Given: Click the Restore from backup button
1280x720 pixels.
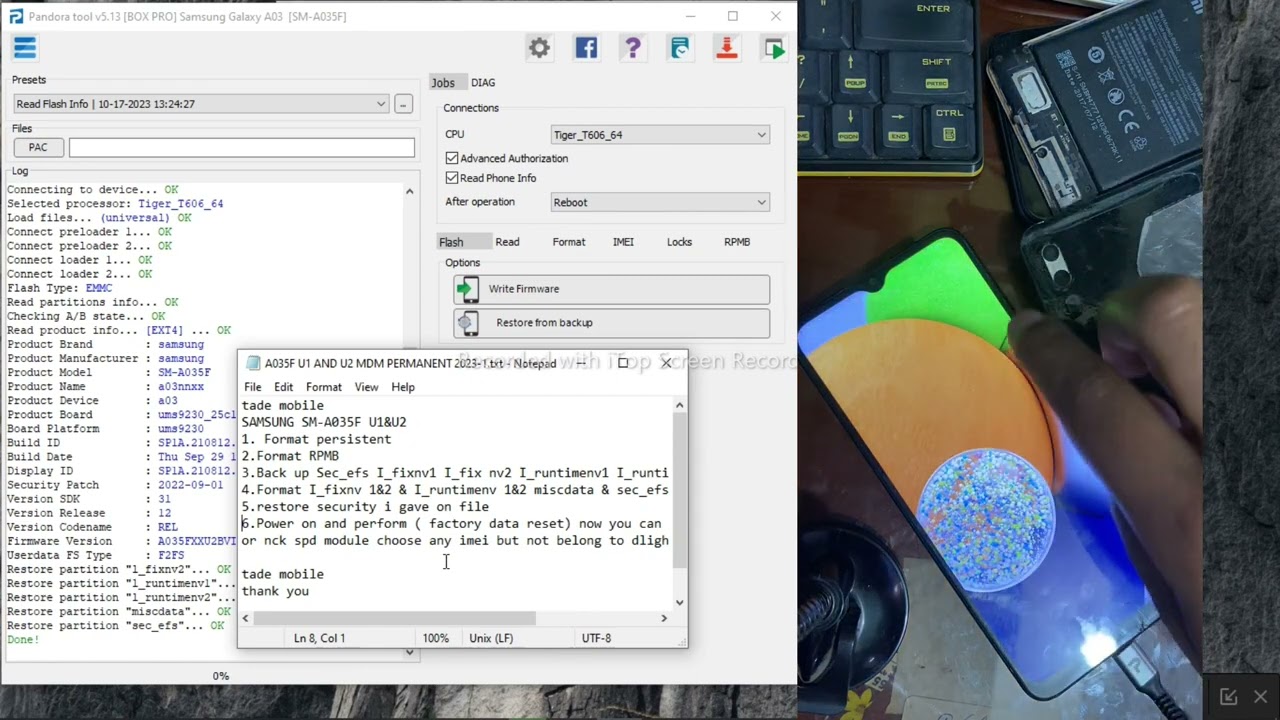Looking at the screenshot, I should [611, 323].
